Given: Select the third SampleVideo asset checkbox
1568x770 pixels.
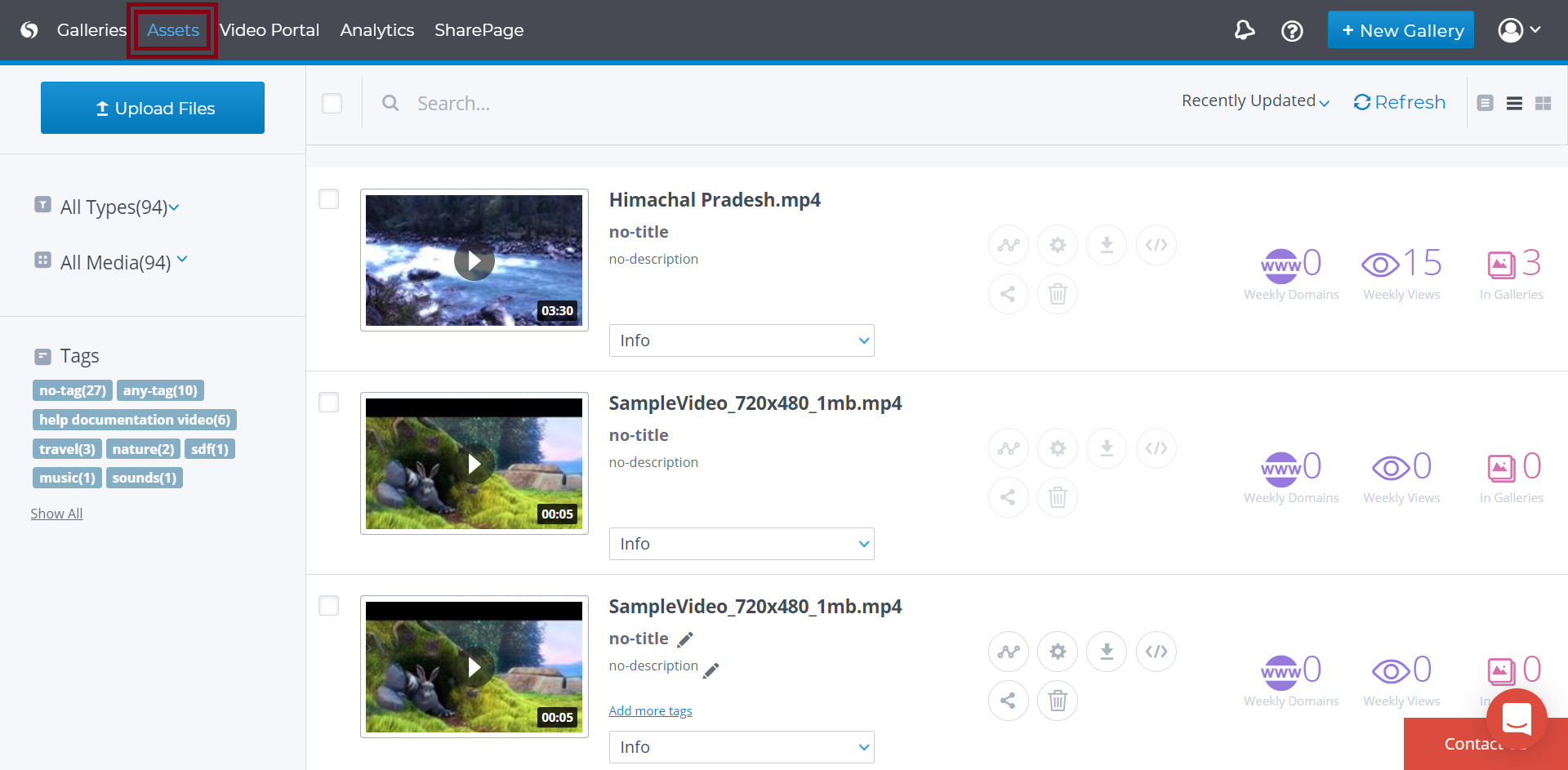Looking at the screenshot, I should click(329, 606).
